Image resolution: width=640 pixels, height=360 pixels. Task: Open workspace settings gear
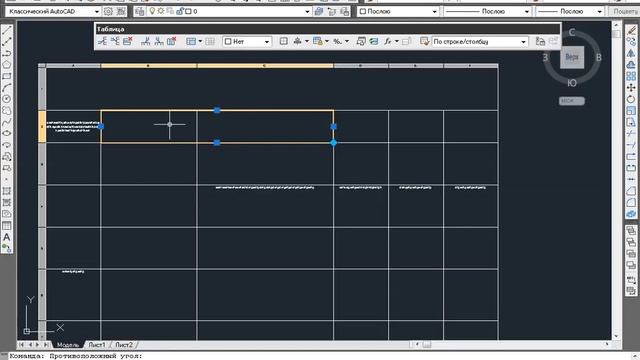[108, 11]
